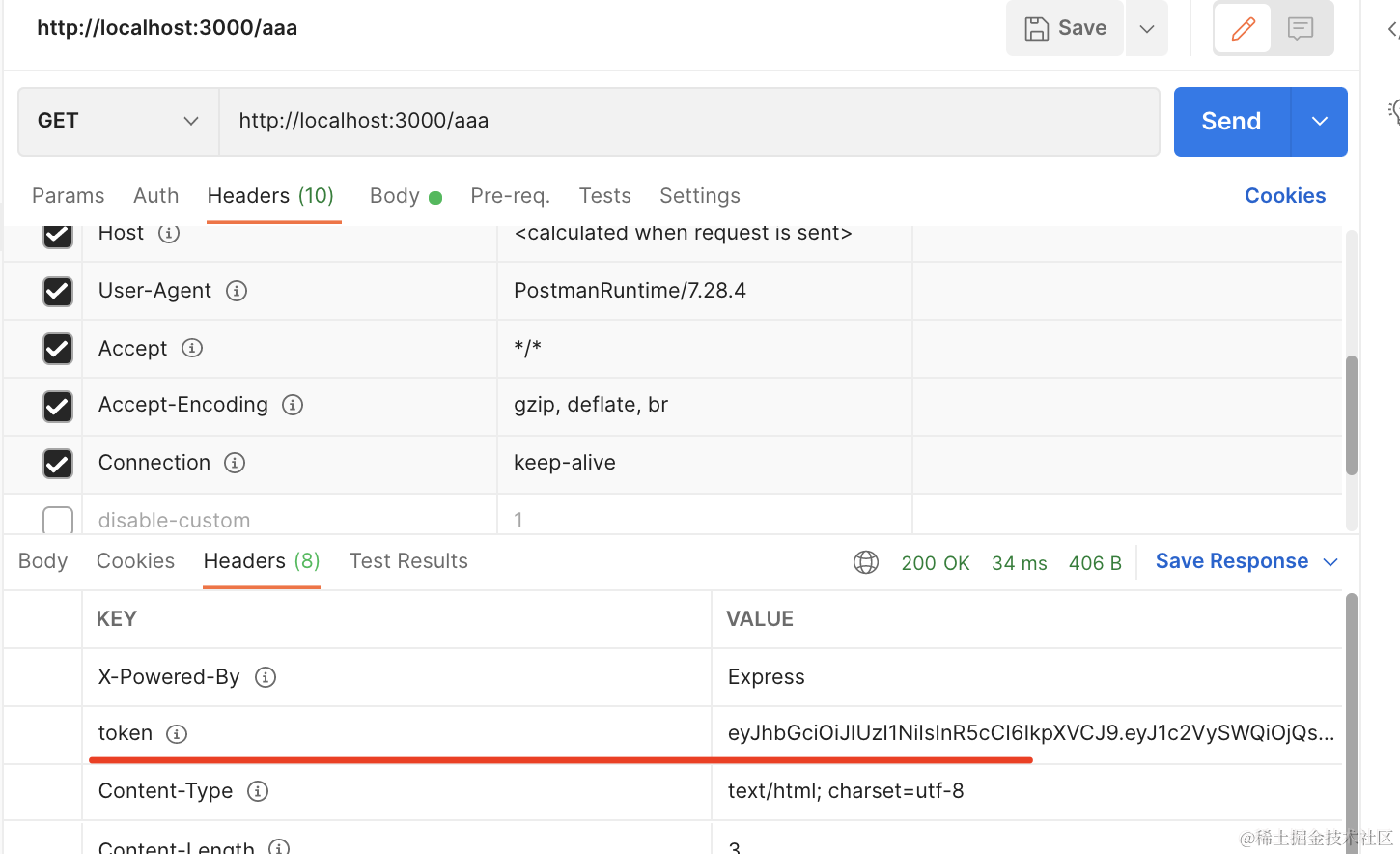Enable the disable-custom header checkbox
Image resolution: width=1400 pixels, height=854 pixels.
coord(58,521)
